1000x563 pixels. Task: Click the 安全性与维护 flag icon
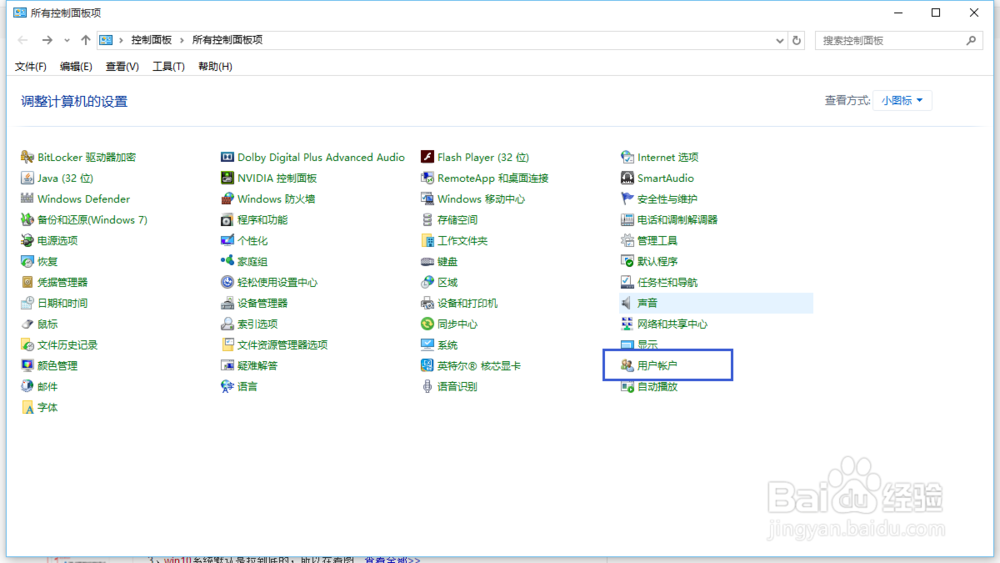click(627, 199)
